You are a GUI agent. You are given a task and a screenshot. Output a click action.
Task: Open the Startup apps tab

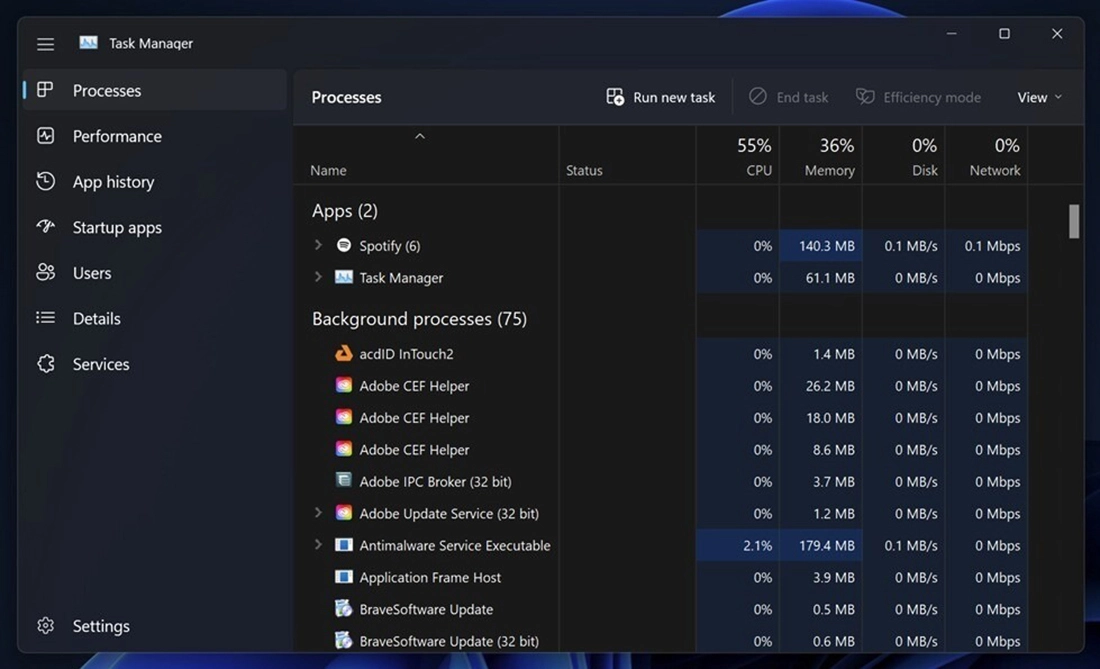pyautogui.click(x=155, y=227)
